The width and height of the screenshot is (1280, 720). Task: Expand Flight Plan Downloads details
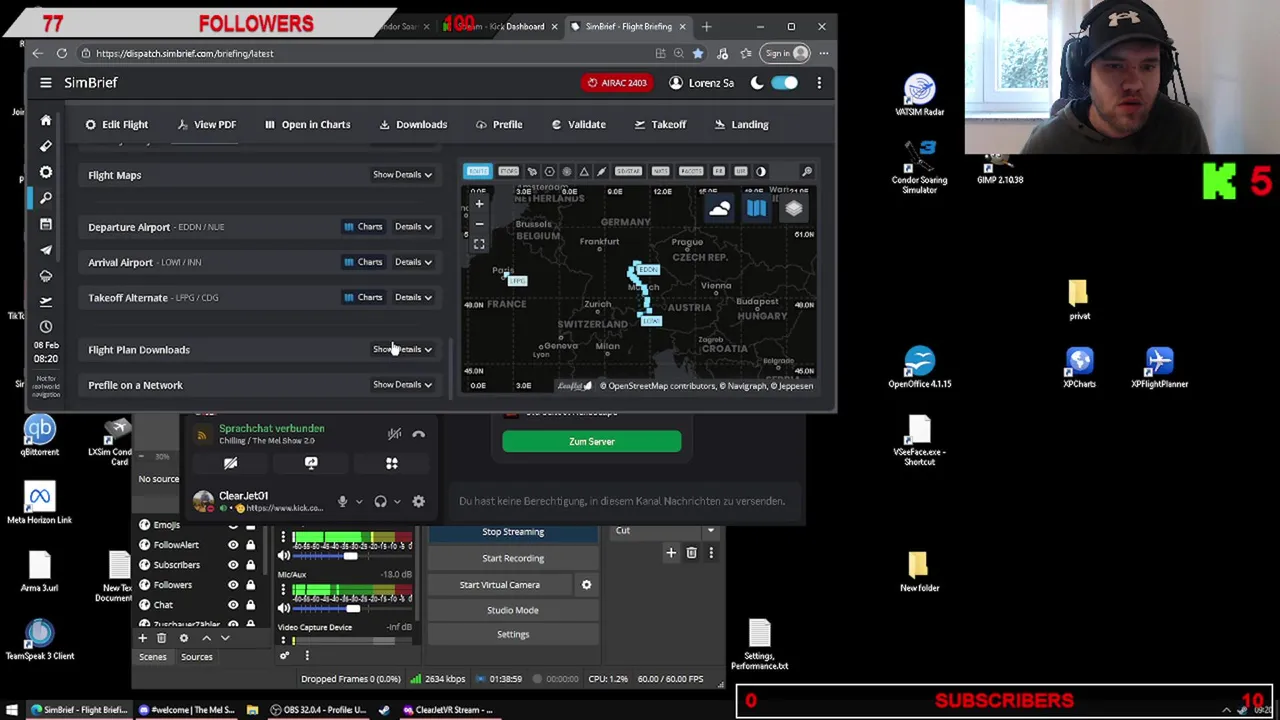point(402,349)
